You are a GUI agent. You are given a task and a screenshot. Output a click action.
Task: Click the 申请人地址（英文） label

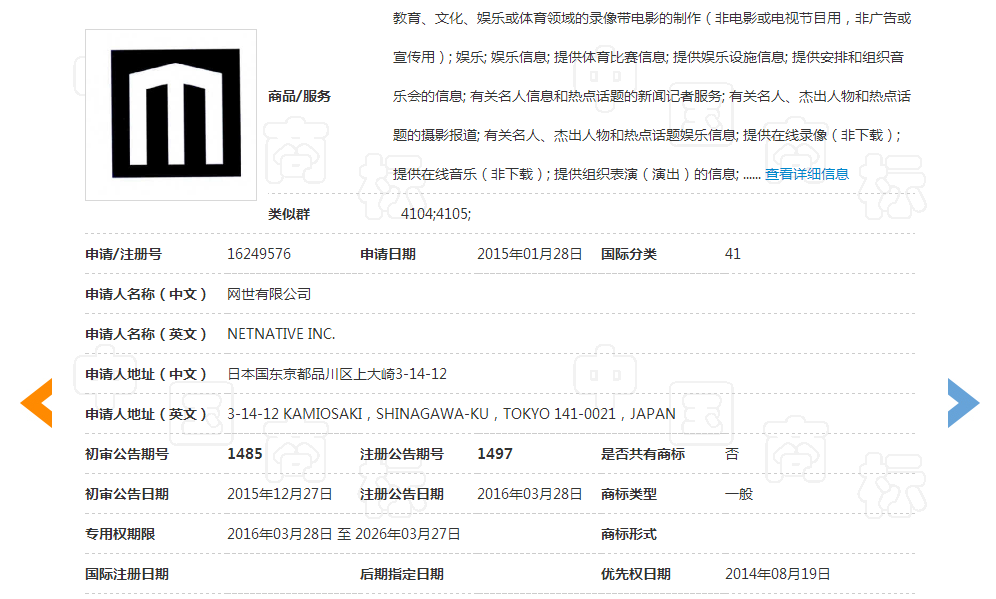(x=146, y=414)
